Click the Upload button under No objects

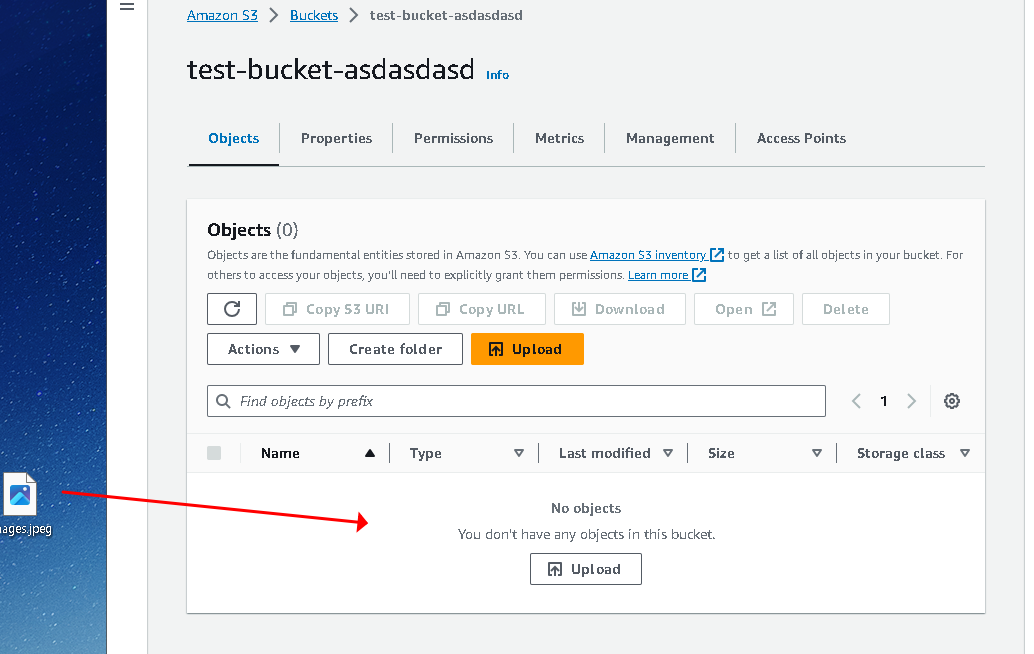point(586,569)
